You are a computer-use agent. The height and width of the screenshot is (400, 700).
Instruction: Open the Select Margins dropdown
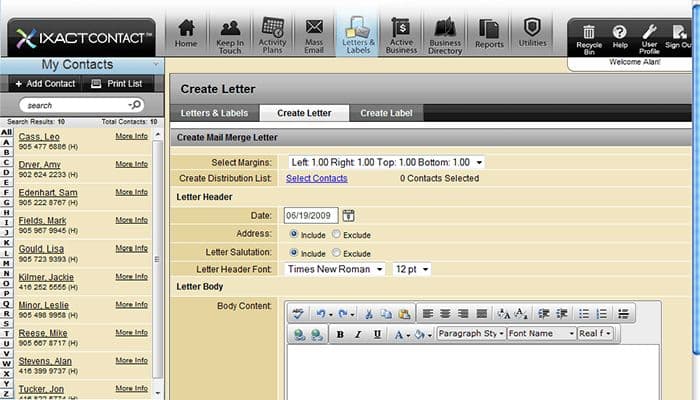point(385,162)
